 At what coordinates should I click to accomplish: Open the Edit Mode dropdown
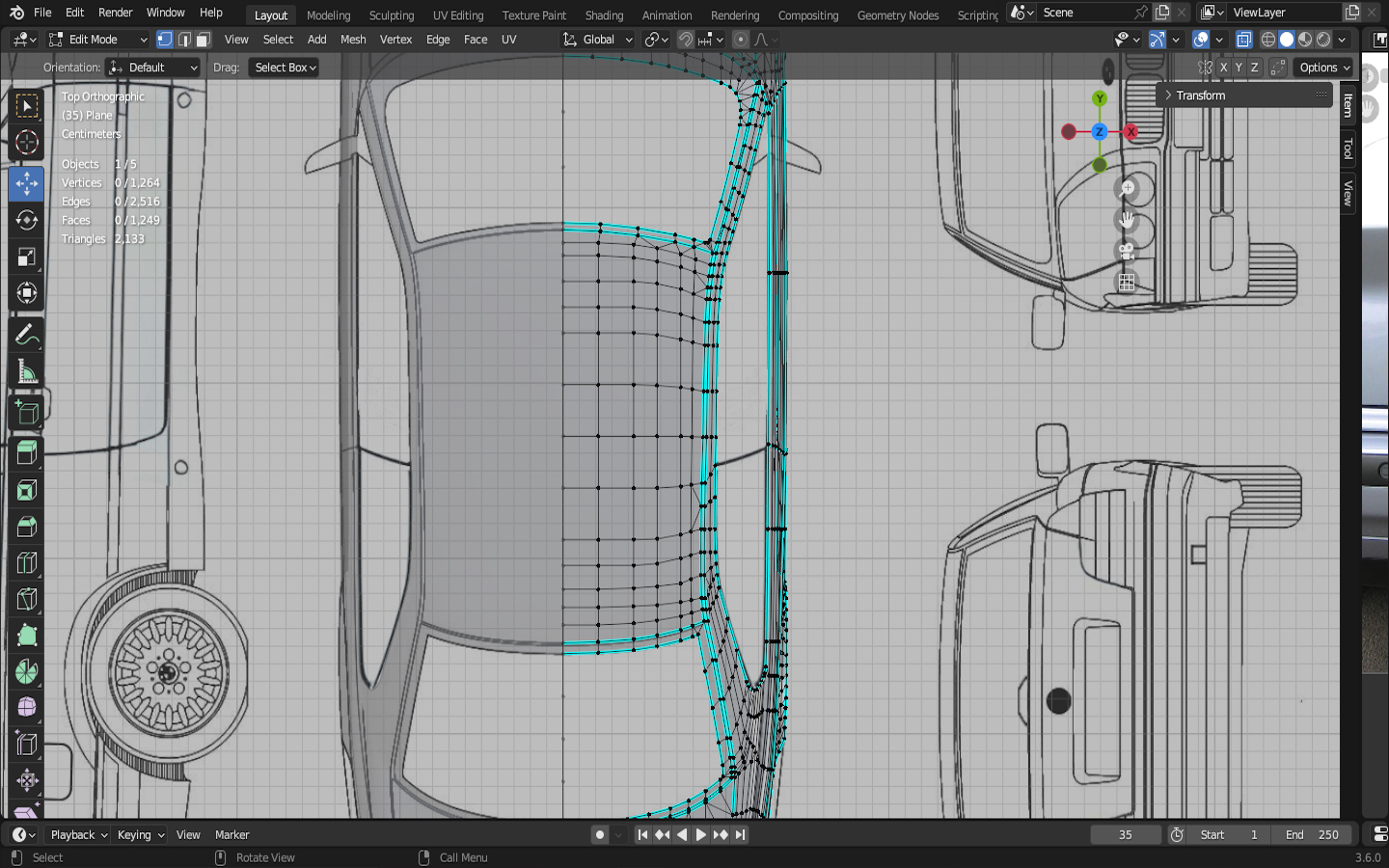click(97, 40)
